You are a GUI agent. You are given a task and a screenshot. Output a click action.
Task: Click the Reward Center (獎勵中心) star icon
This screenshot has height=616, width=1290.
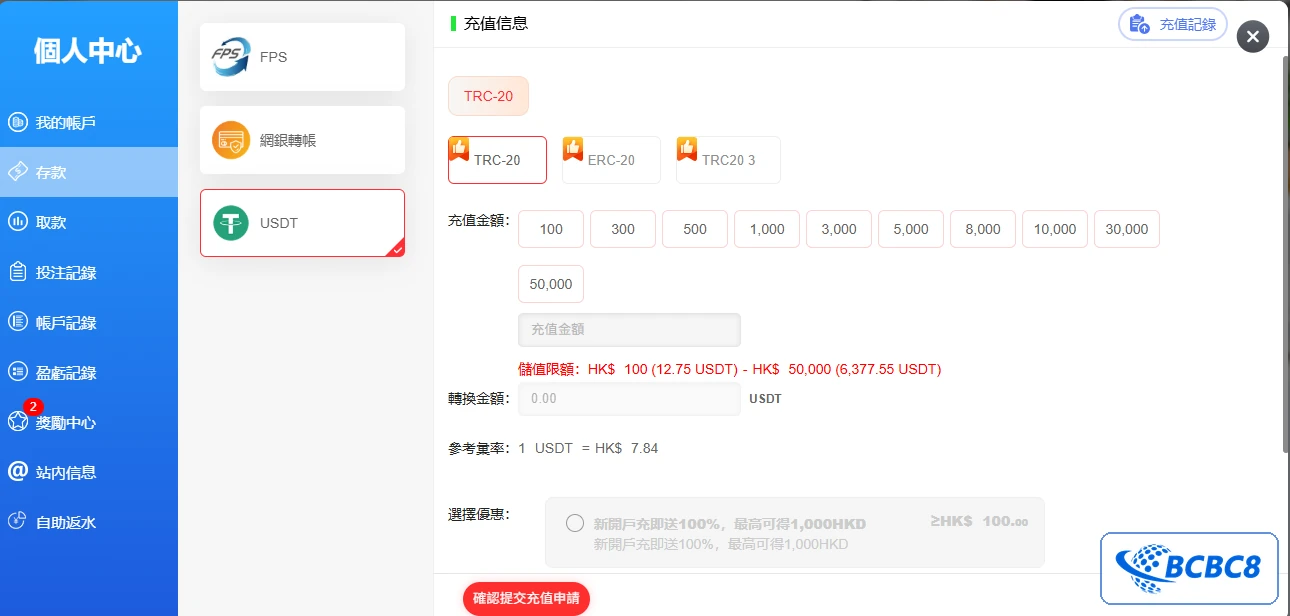(17, 422)
